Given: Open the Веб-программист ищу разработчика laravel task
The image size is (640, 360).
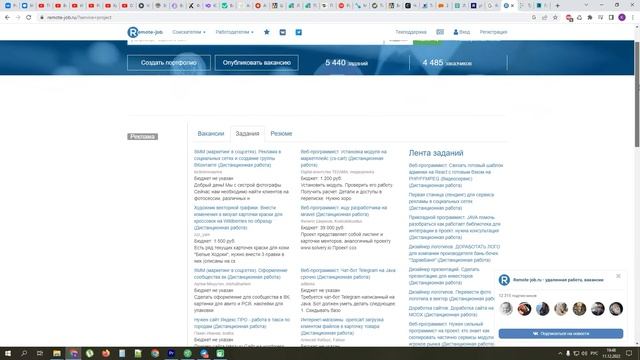Looking at the screenshot, I should pos(344,211).
